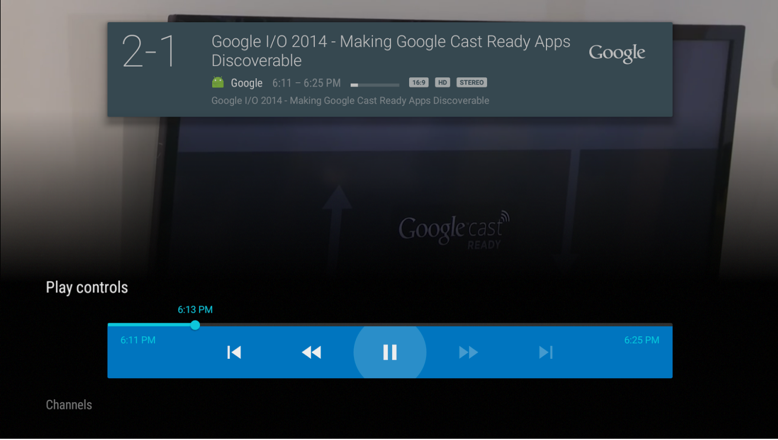This screenshot has height=440, width=778.
Task: Click the 6:13 PM current time marker
Action: (195, 310)
